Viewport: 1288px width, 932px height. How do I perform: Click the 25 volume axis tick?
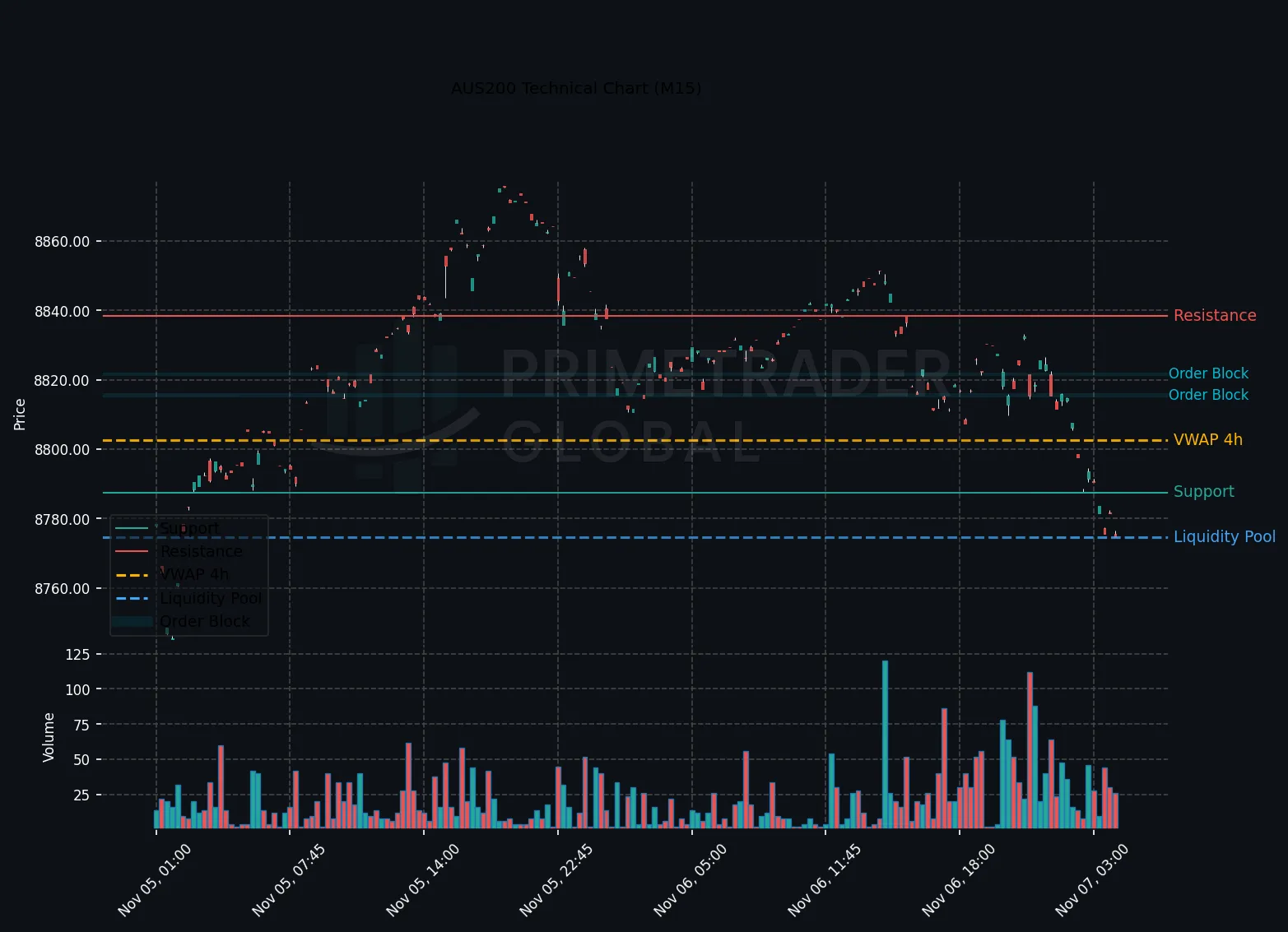81,795
